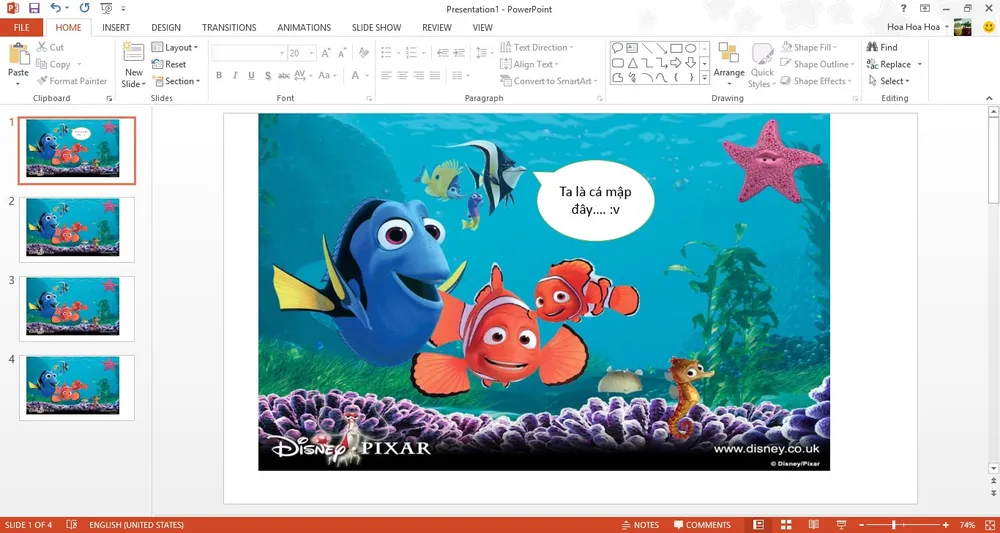Toggle text Shadow formatting
The image size is (1000, 533).
(x=268, y=75)
